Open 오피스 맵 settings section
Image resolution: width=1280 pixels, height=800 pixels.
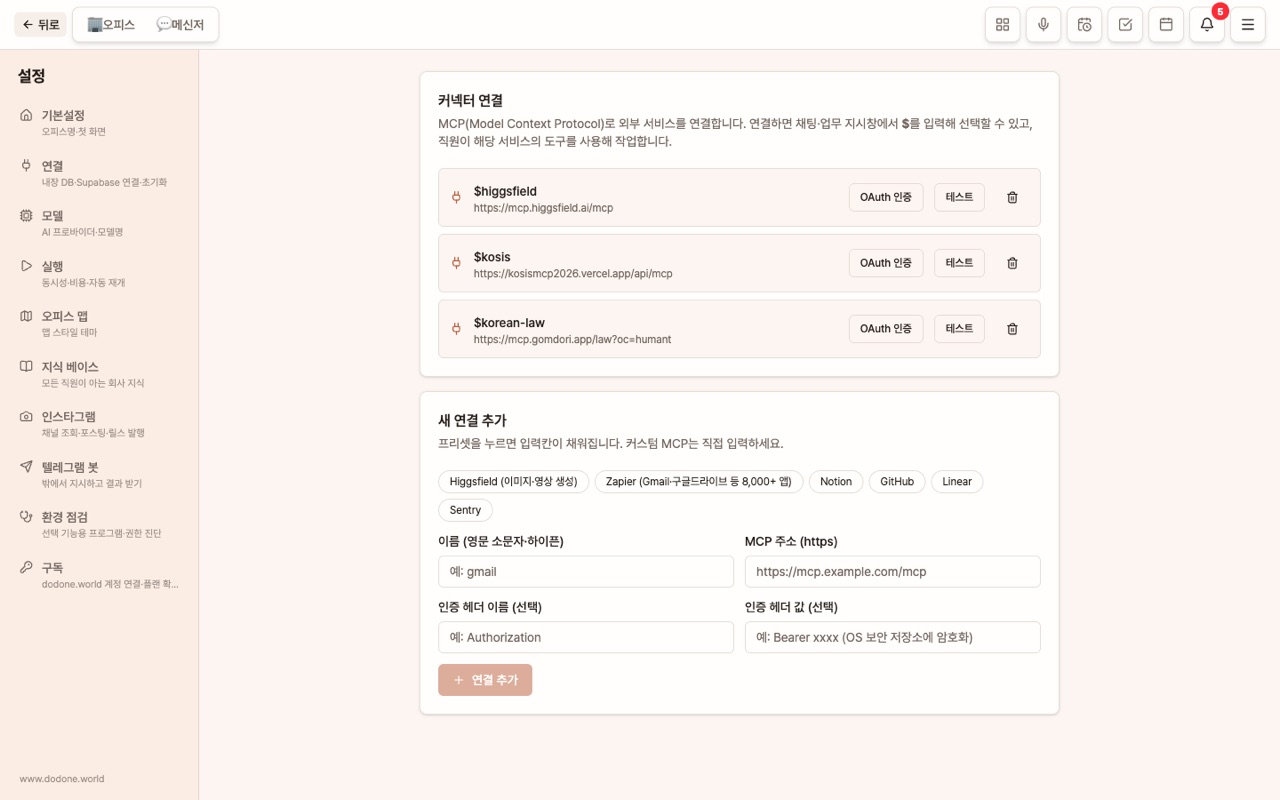(99, 323)
